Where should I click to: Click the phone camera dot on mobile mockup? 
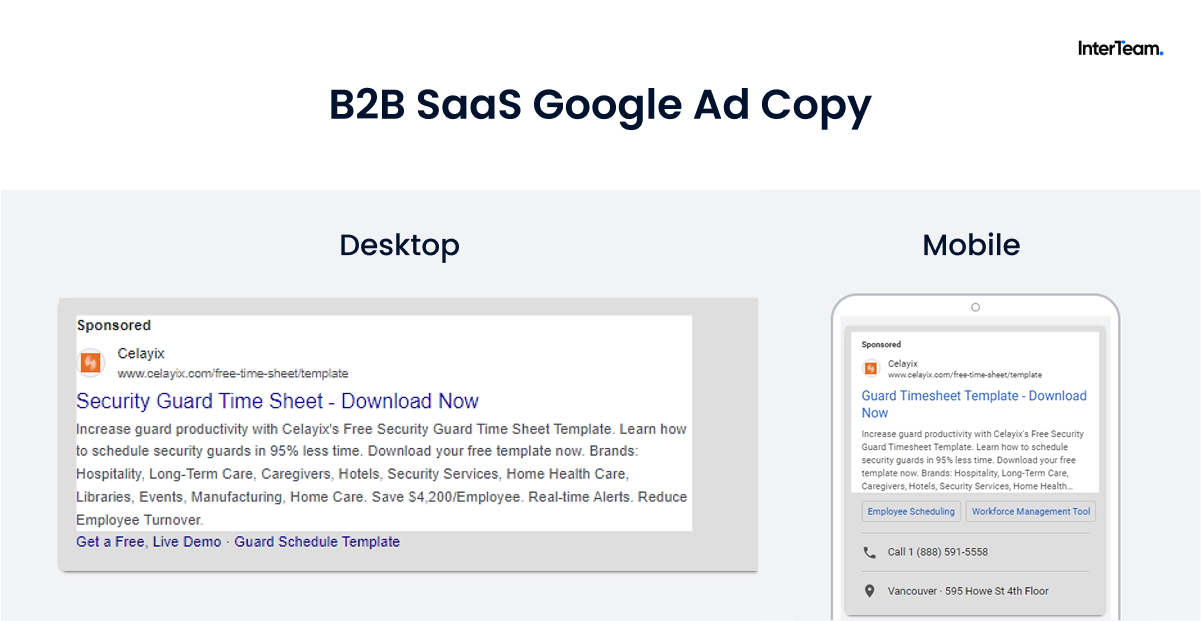[x=976, y=307]
